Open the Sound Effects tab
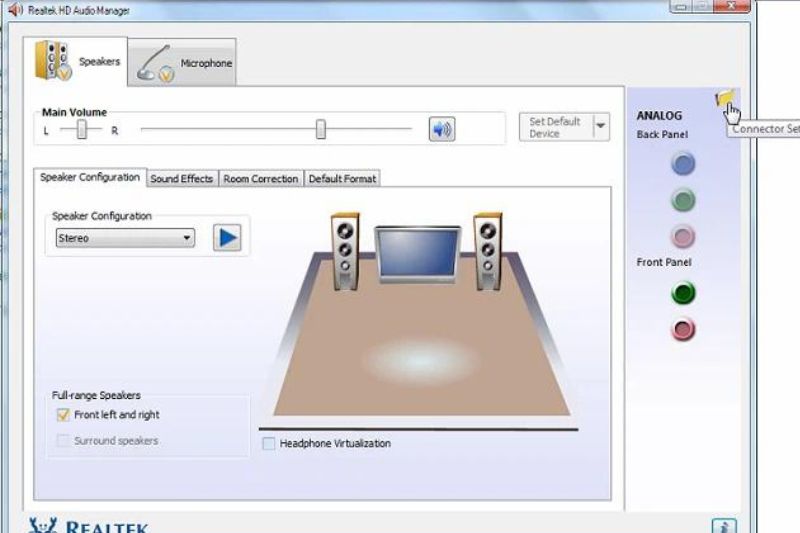This screenshot has height=533, width=800. (x=182, y=179)
